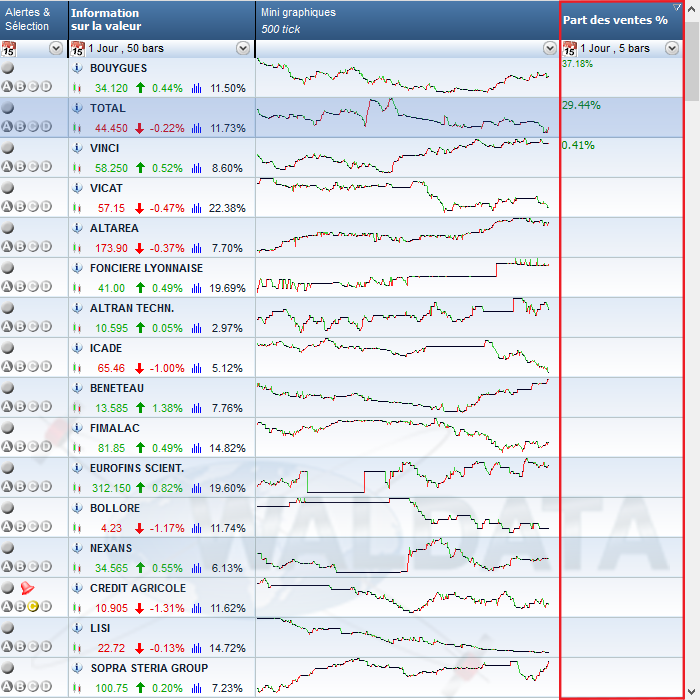This screenshot has width=700, height=700.
Task: Click the blue volume bars icon for FIMALAC
Action: tap(196, 448)
